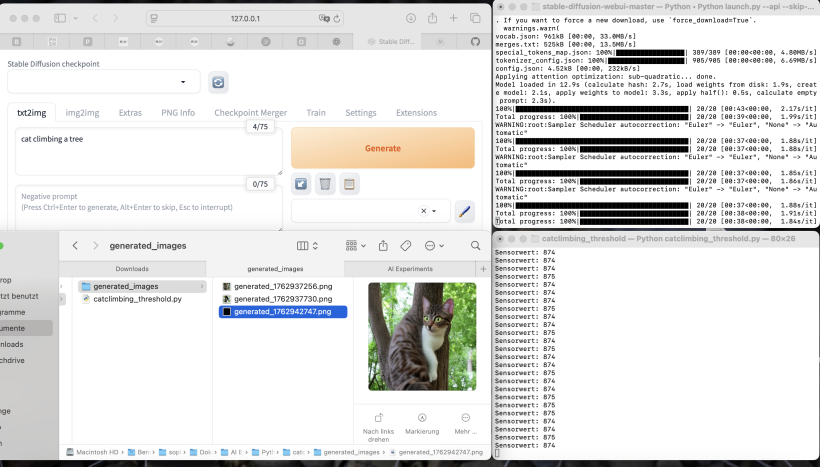This screenshot has width=820, height=467.
Task: Click the apply styles clipboard icon
Action: coord(348,183)
